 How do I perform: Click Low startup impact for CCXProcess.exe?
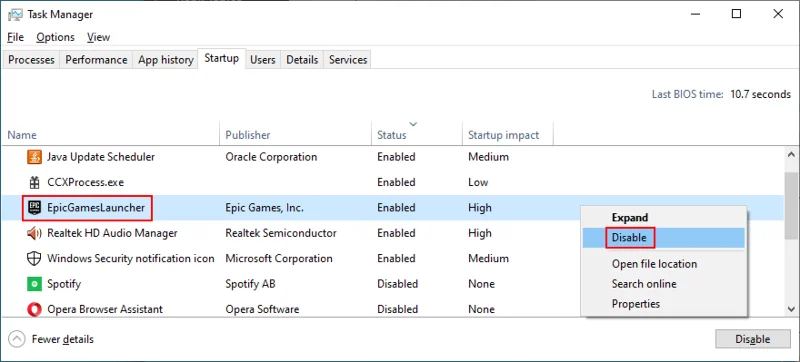pos(478,182)
